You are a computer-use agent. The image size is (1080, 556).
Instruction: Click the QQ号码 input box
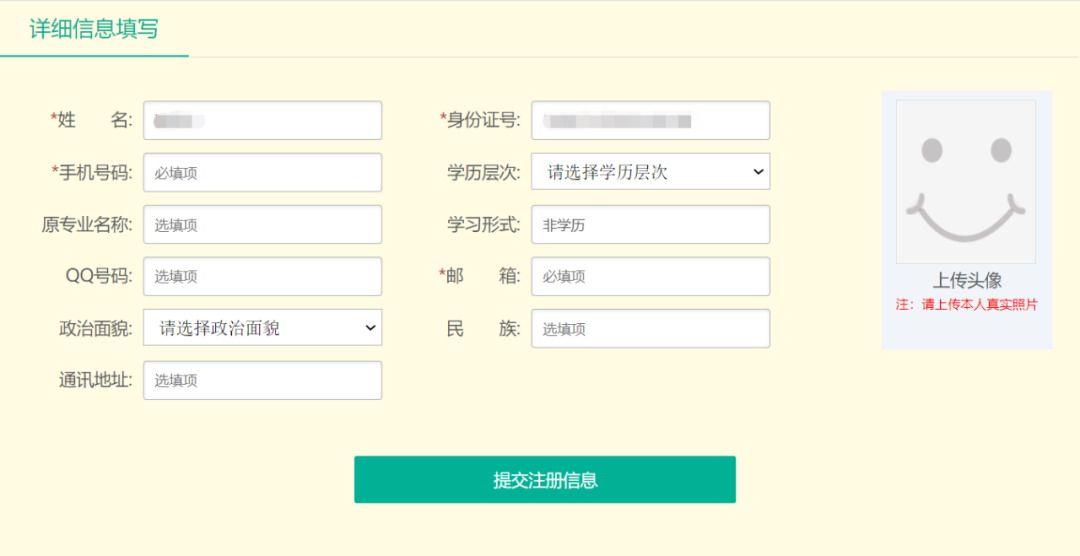[262, 276]
